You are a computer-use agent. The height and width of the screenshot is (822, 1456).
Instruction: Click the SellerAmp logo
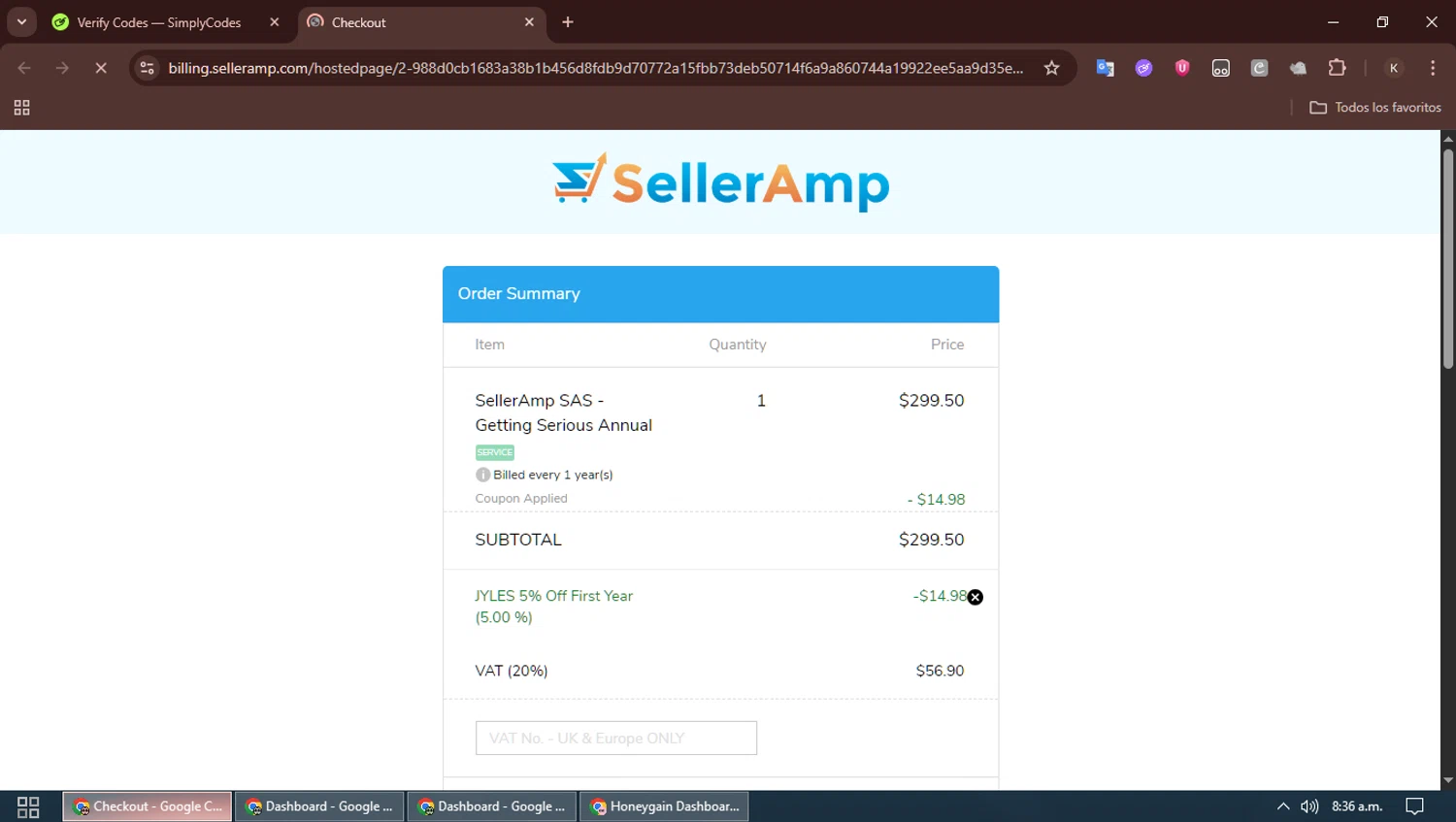click(720, 181)
